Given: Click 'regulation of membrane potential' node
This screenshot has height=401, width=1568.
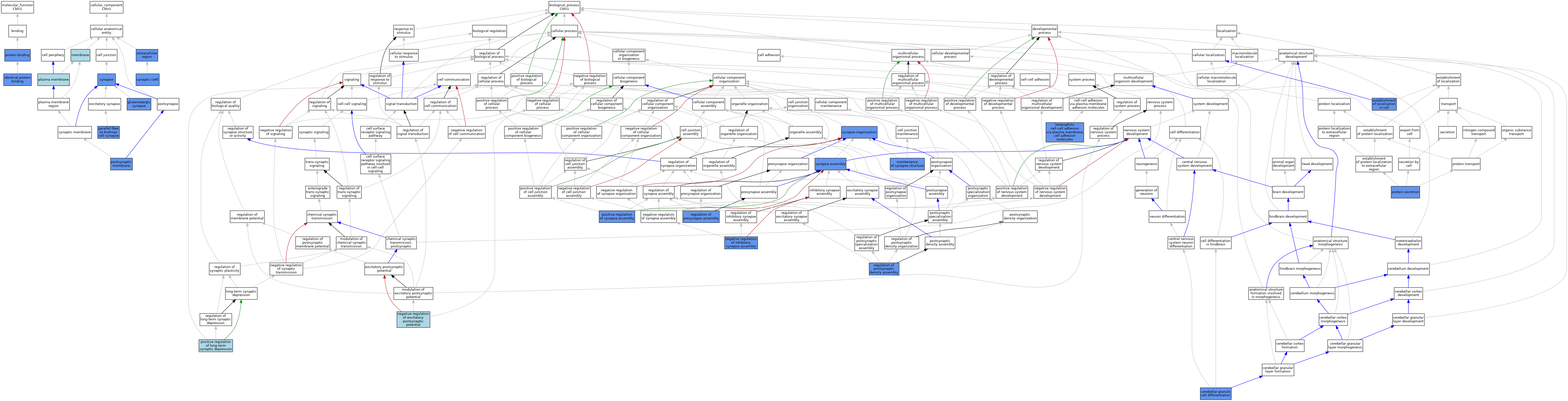Looking at the screenshot, I should (x=247, y=217).
